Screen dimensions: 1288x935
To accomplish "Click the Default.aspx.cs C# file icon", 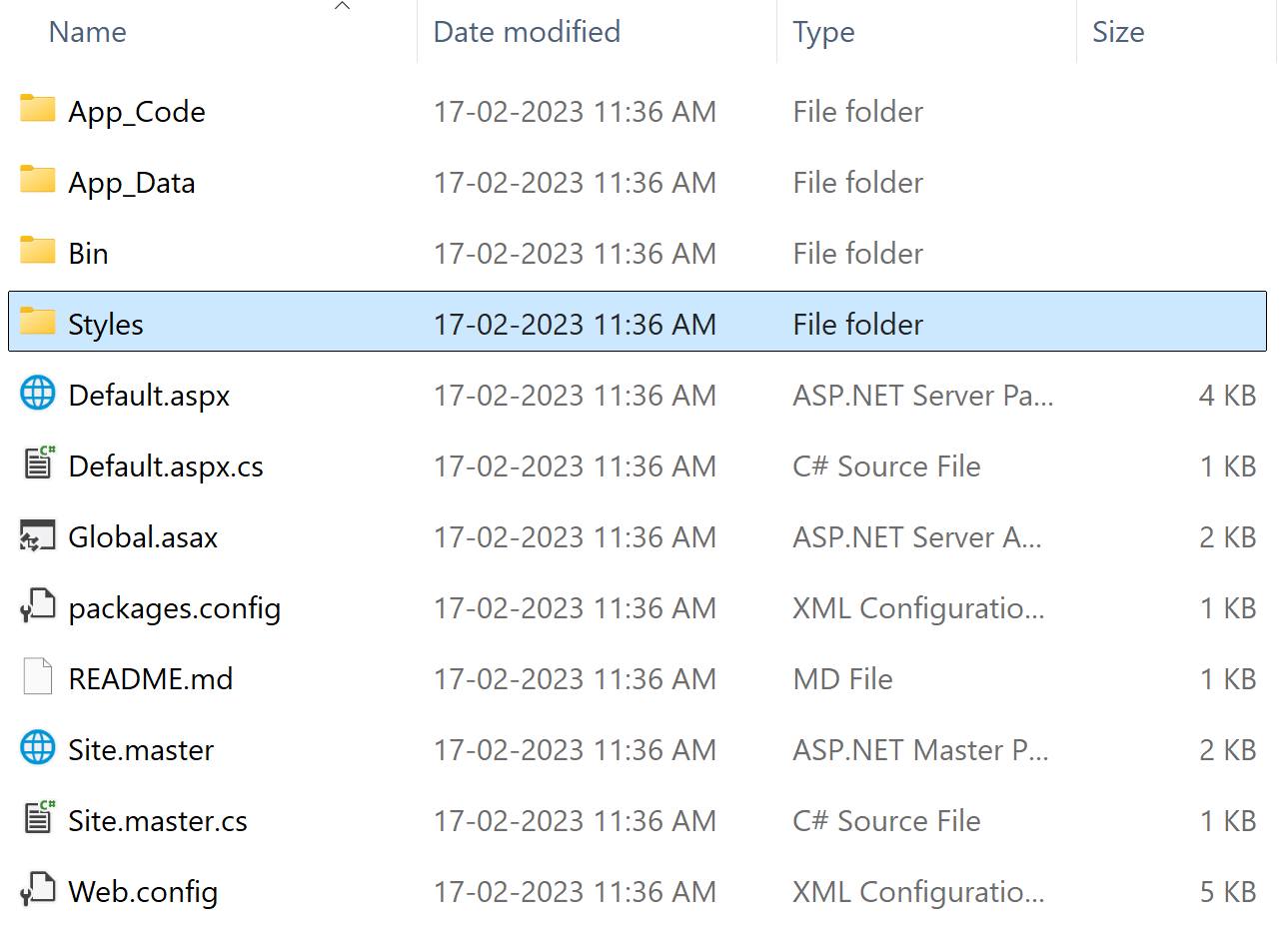I will click(39, 464).
